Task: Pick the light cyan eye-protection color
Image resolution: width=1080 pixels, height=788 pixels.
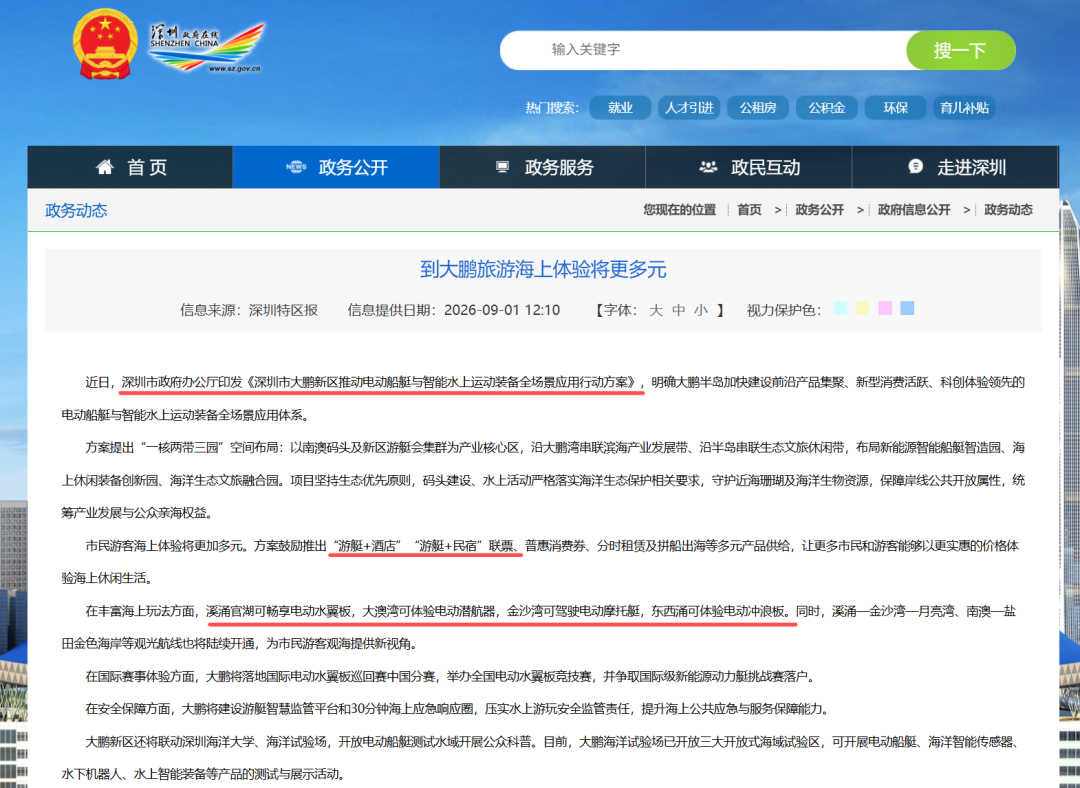Action: [840, 308]
